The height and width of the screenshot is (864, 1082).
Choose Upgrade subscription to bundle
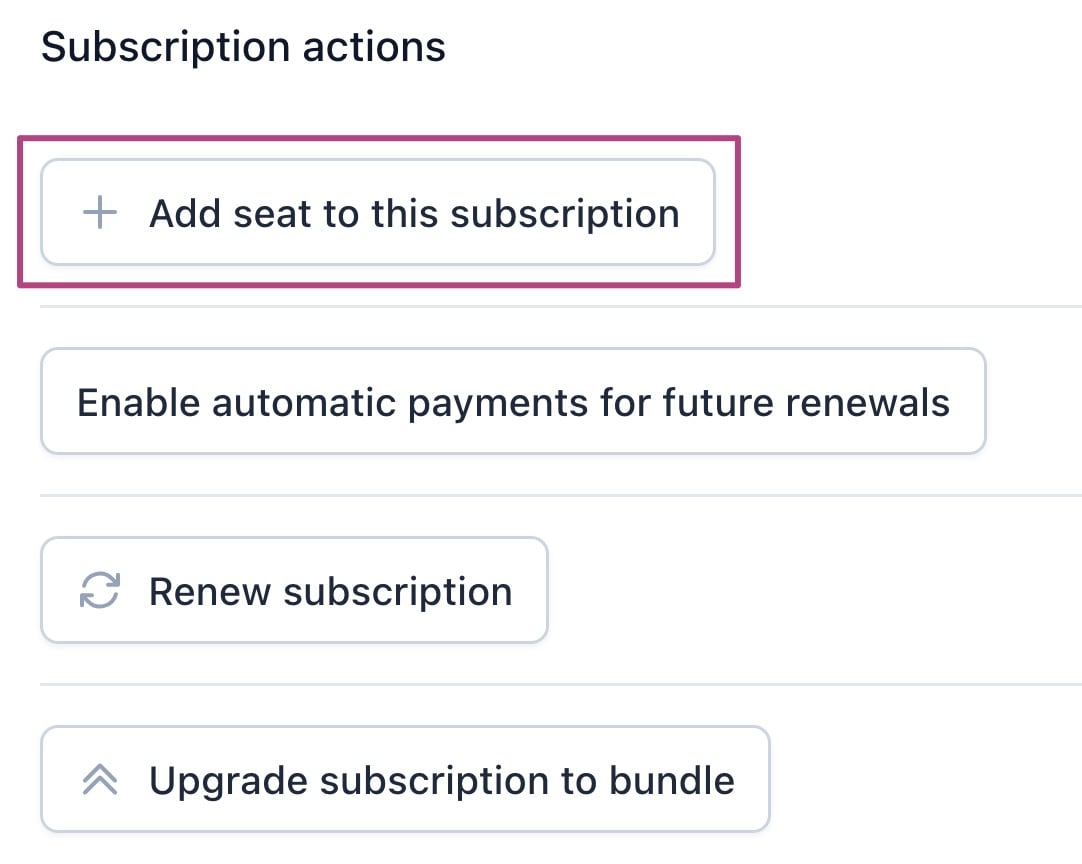pos(405,780)
